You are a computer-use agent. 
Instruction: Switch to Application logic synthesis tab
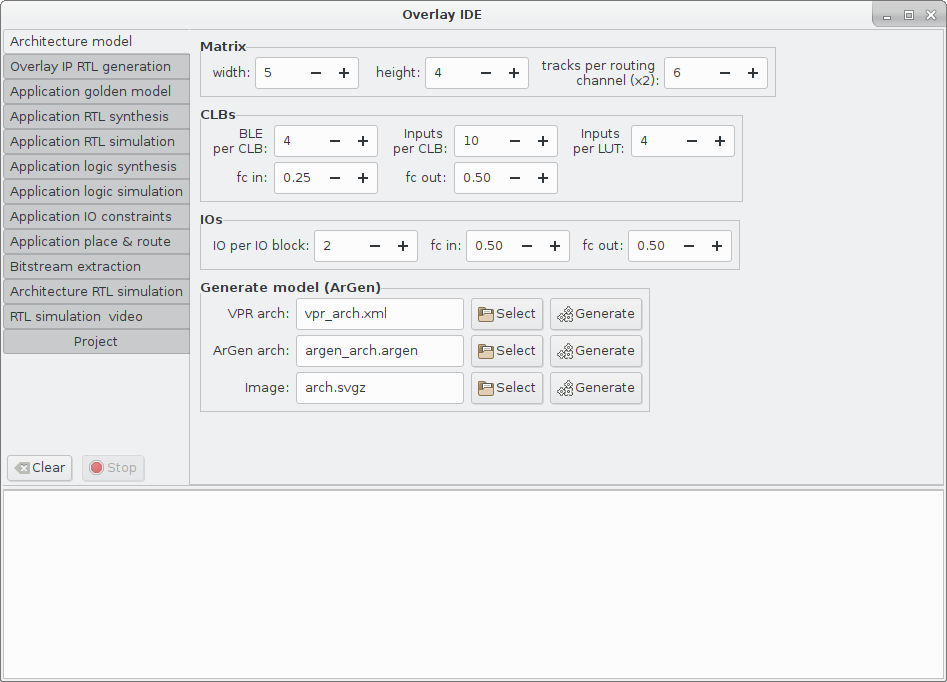[x=96, y=167]
